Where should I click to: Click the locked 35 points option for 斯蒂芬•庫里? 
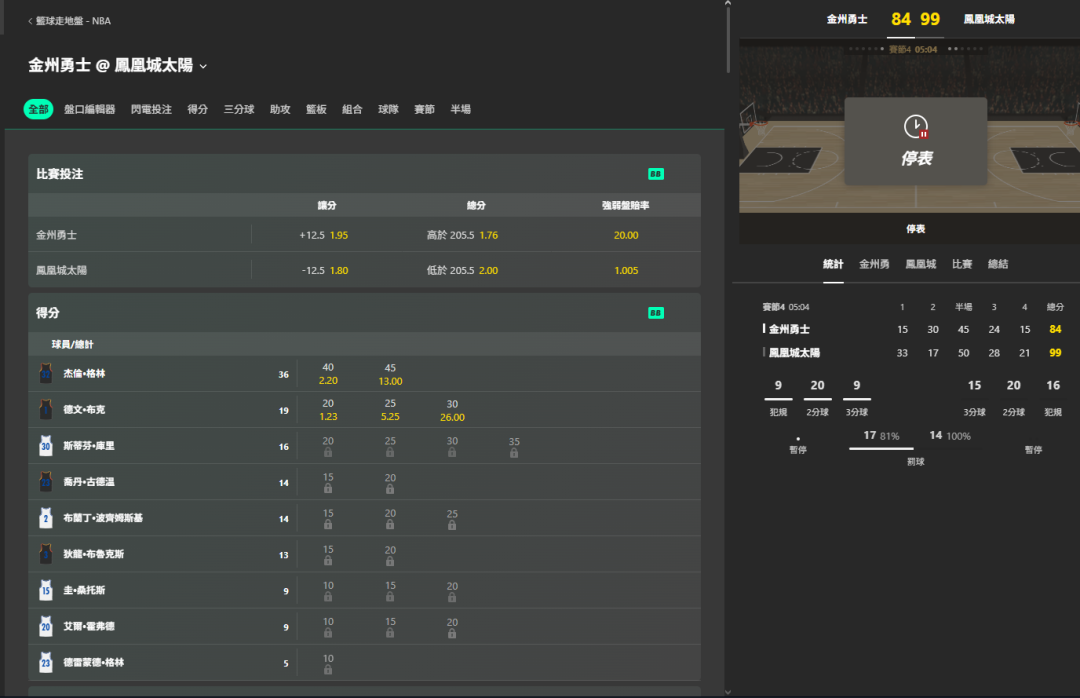(x=514, y=446)
